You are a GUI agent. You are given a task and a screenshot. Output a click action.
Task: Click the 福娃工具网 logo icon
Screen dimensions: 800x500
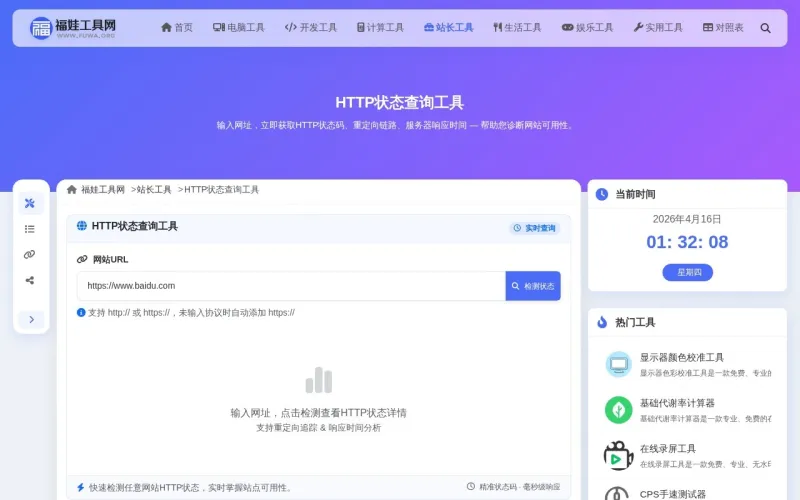click(41, 28)
